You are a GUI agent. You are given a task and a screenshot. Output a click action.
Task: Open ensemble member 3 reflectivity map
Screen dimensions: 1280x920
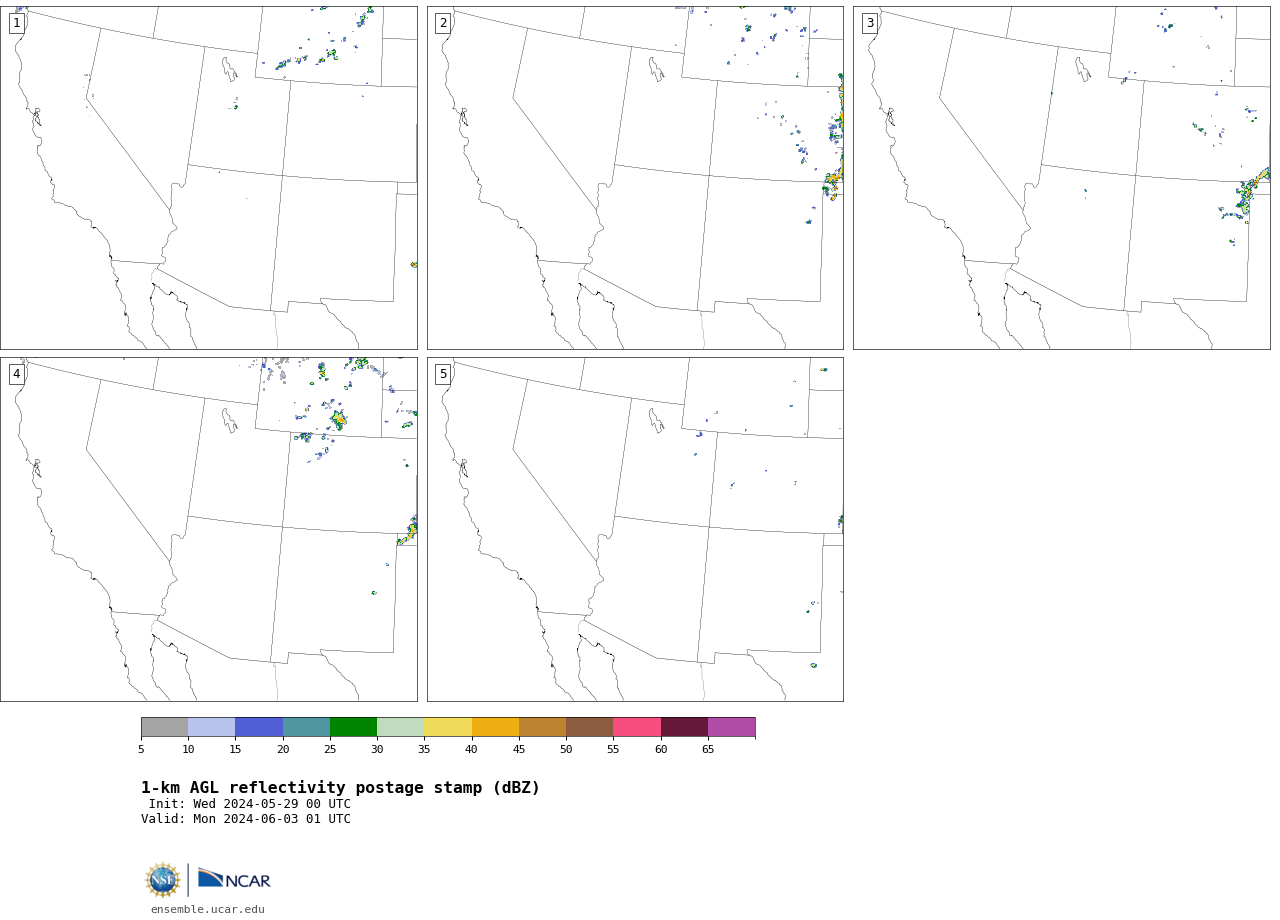1062,178
